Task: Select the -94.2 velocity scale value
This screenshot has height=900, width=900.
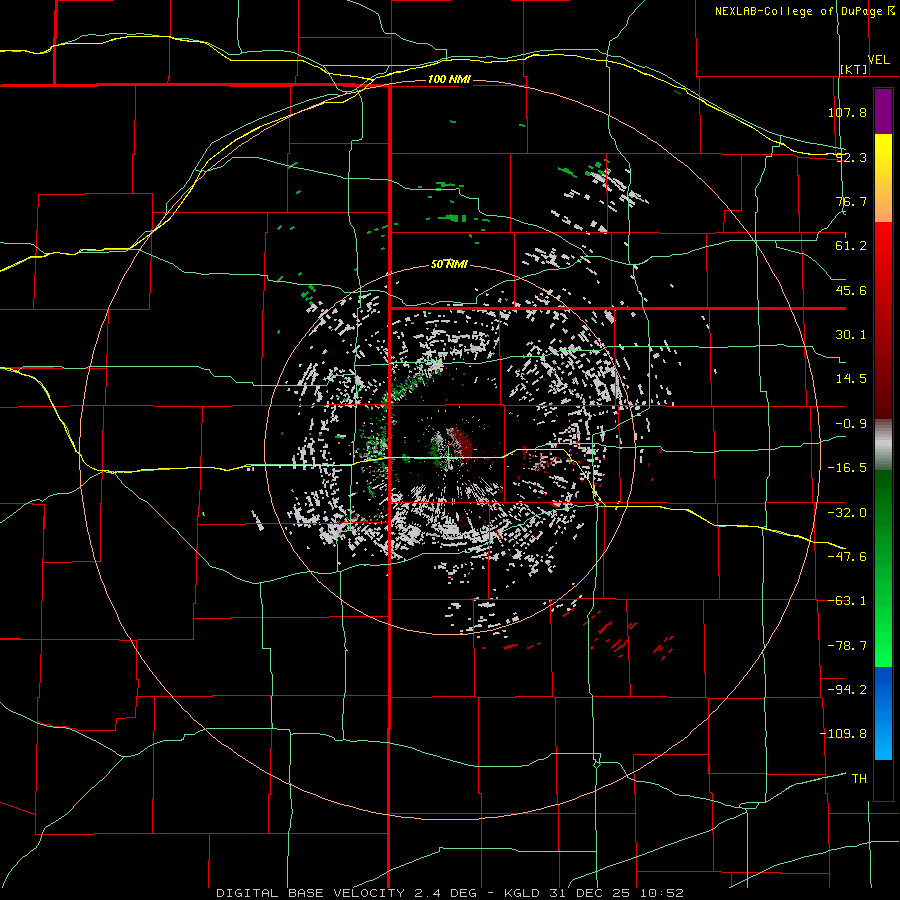Action: point(847,689)
